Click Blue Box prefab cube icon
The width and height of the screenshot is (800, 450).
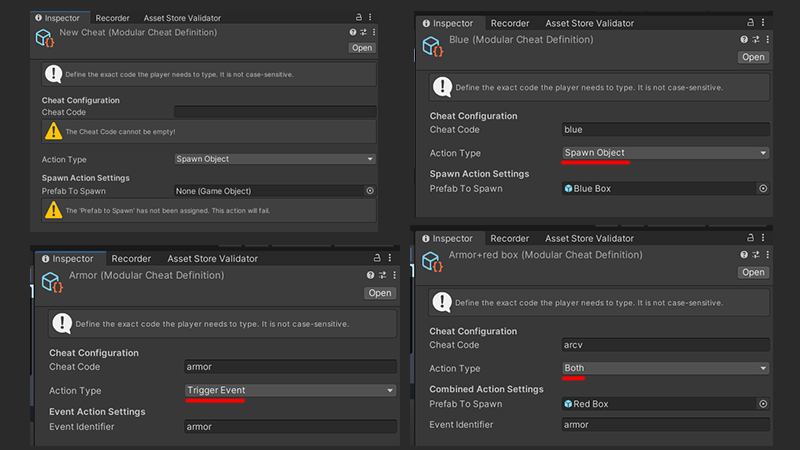click(568, 188)
